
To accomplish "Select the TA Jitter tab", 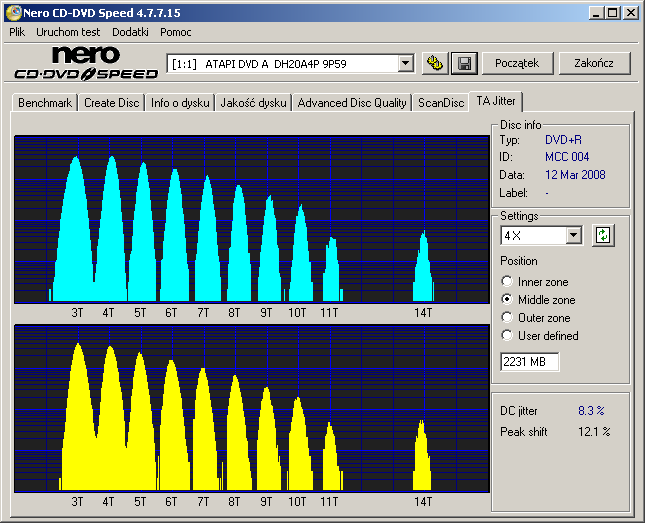I will [496, 101].
